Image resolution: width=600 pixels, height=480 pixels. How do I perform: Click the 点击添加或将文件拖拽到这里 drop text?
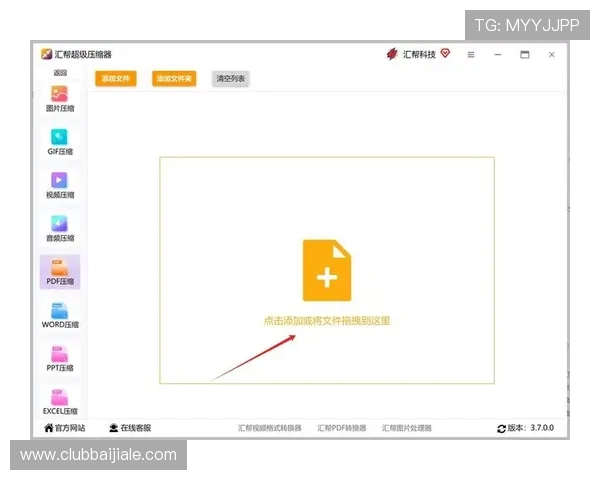click(327, 321)
